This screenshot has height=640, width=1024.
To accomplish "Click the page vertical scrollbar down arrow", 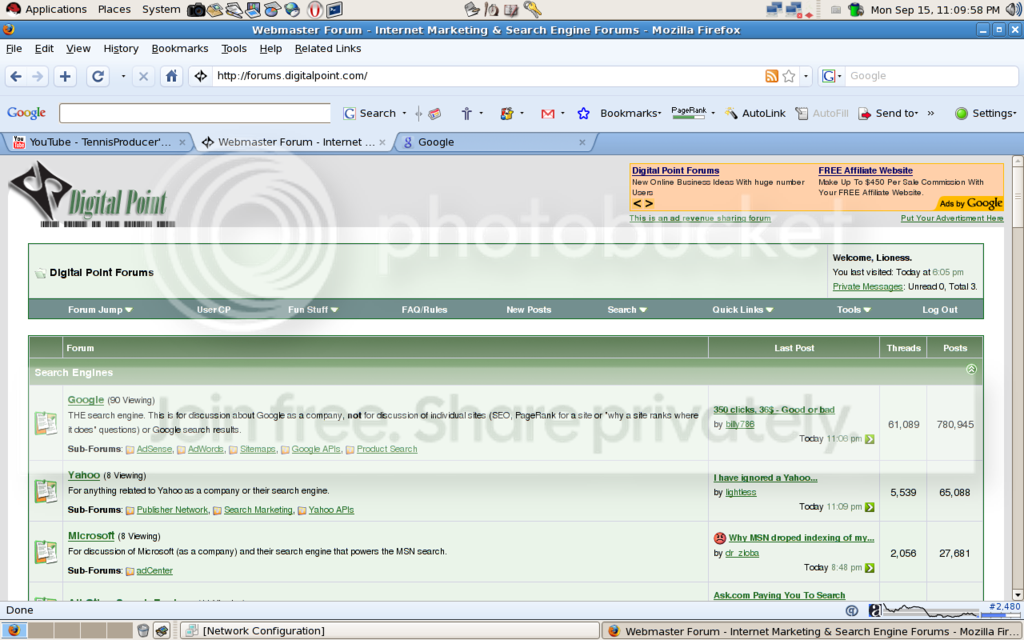I will [1017, 594].
